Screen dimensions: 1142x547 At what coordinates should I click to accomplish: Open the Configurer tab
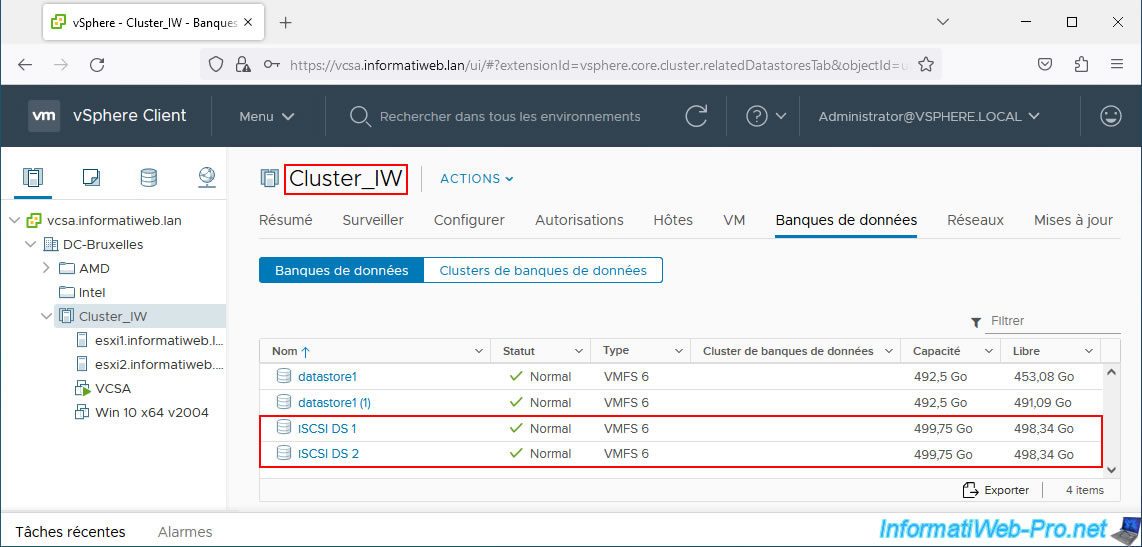point(469,220)
